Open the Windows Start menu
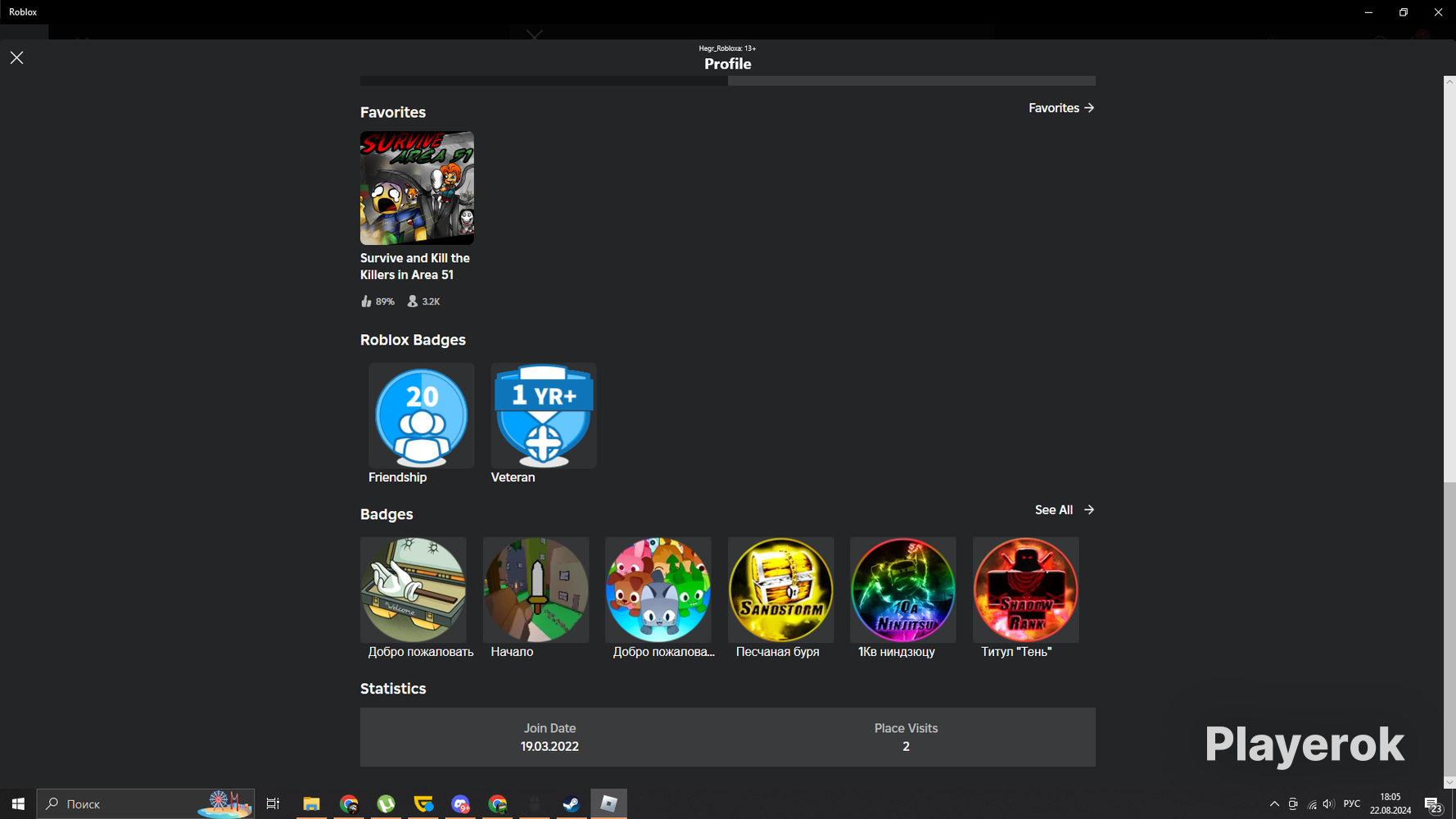Screen dimensions: 1456x819 tap(18, 804)
